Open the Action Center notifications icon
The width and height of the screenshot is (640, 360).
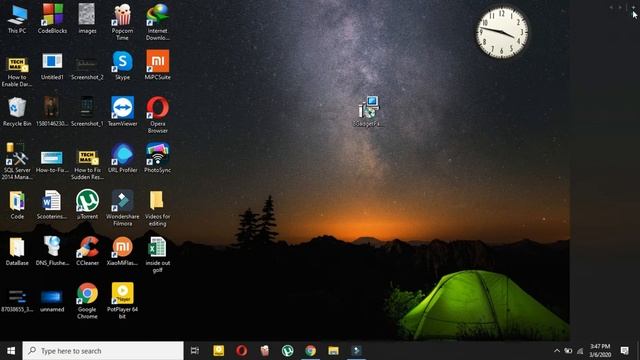624,351
